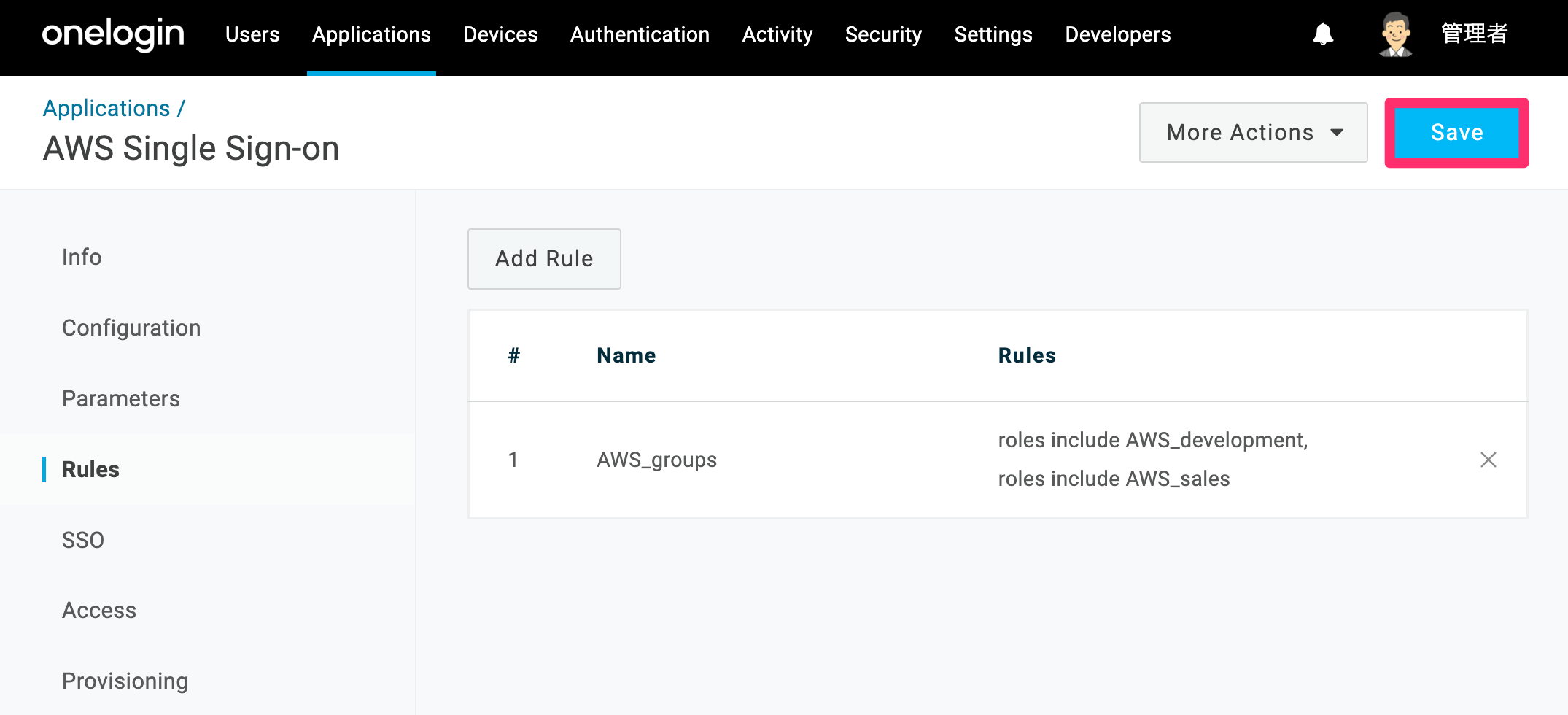Open the Applications menu
Screen dimensions: 1568x715
tap(371, 34)
